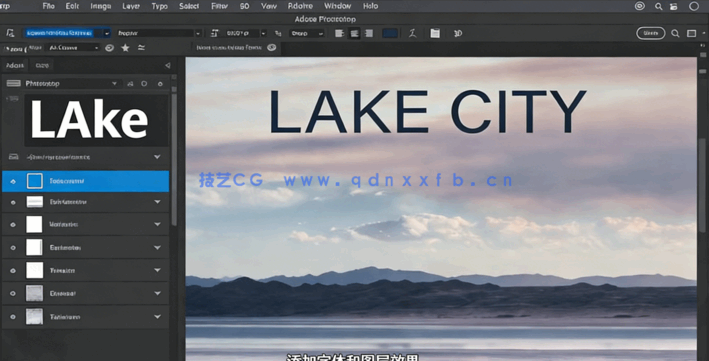The width and height of the screenshot is (709, 361).
Task: Select the blue thumbnail of the highlighted layer
Action: tap(35, 181)
